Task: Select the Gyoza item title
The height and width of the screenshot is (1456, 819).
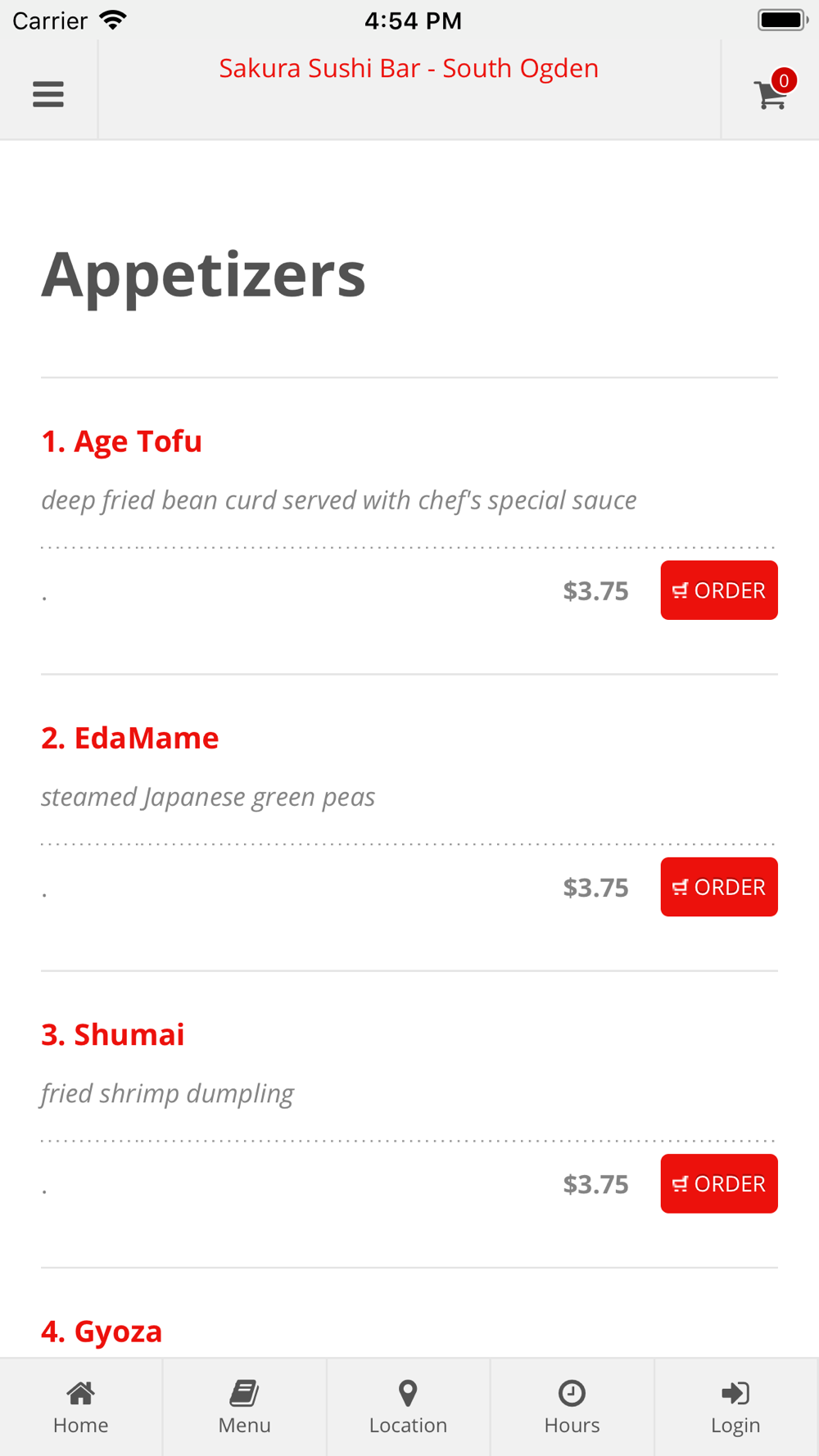Action: (102, 1332)
